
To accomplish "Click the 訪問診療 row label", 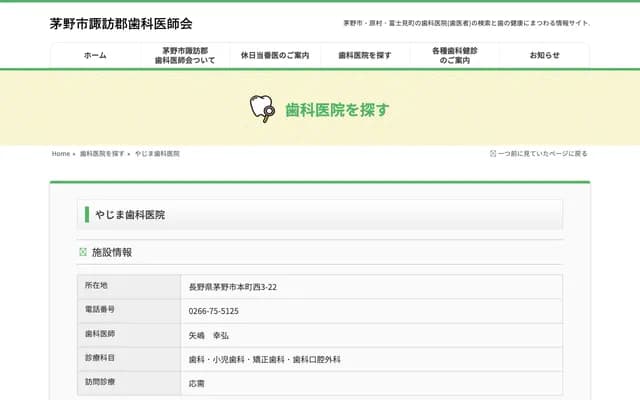I will click(100, 382).
